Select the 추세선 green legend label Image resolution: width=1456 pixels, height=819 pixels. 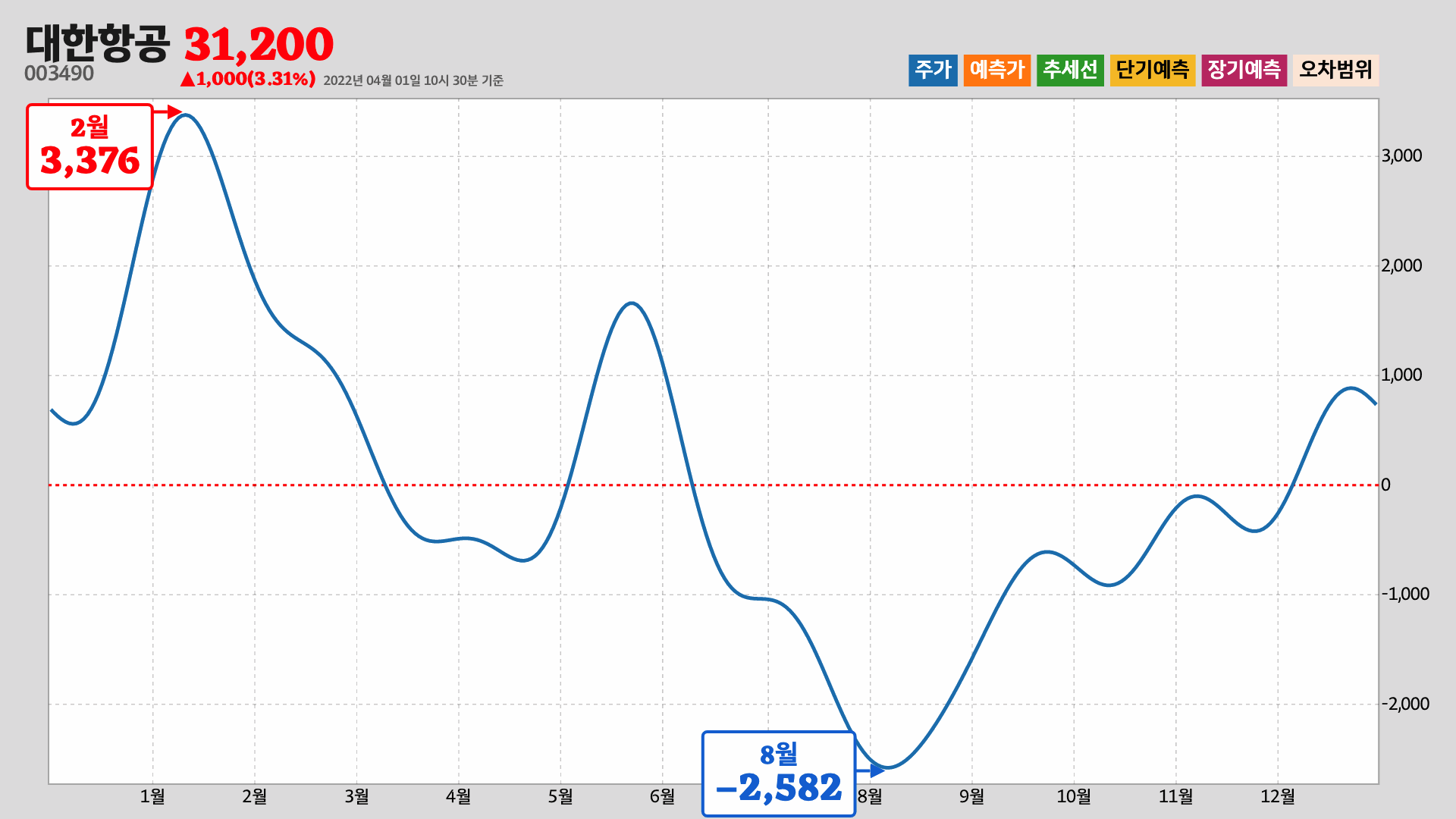(1070, 70)
